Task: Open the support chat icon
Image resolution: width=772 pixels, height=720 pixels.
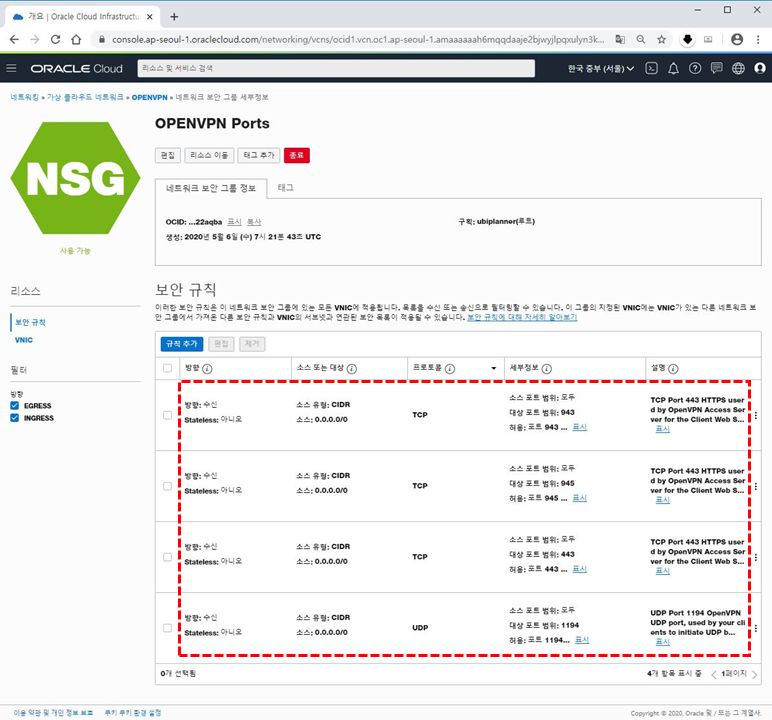Action: (x=716, y=68)
